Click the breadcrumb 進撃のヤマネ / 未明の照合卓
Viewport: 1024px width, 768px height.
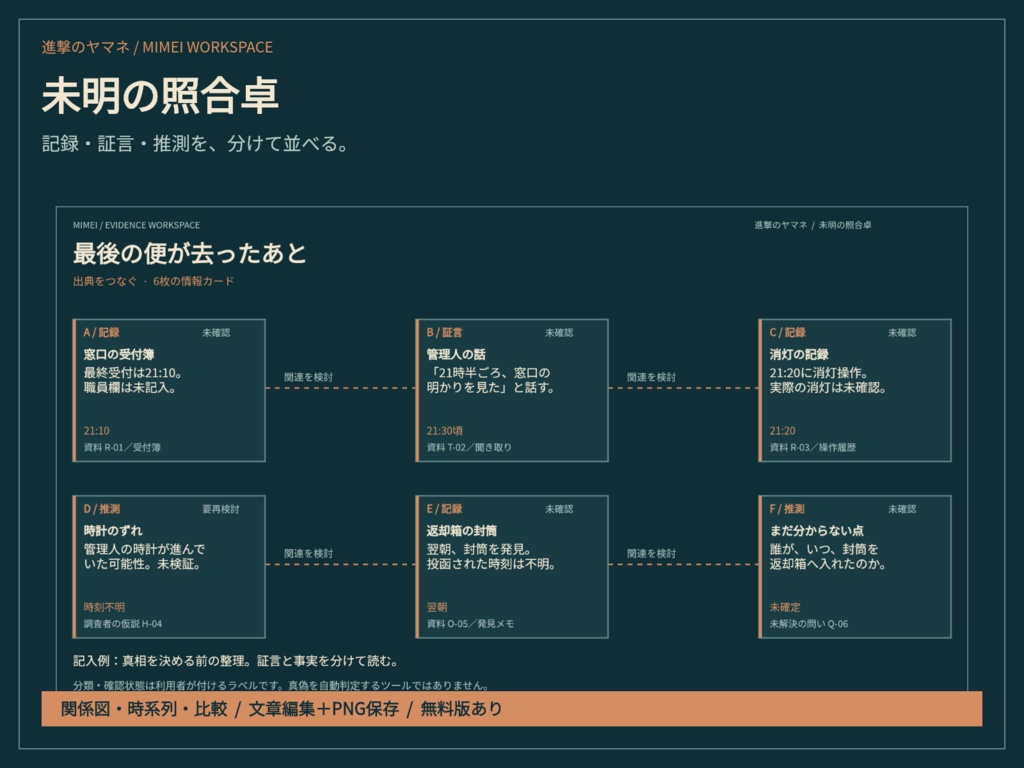click(x=812, y=225)
